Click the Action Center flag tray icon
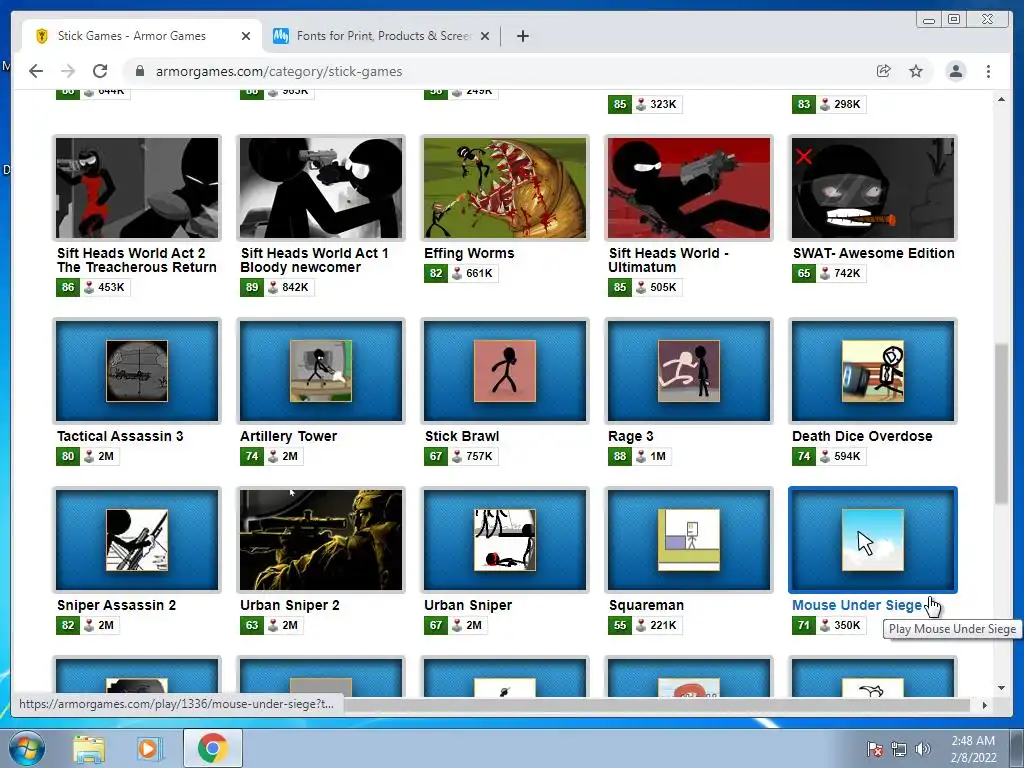1024x768 pixels. point(875,749)
